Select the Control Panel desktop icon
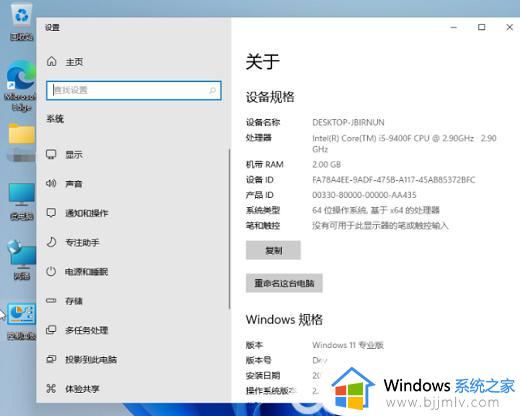This screenshot has width=520, height=416. 21,322
